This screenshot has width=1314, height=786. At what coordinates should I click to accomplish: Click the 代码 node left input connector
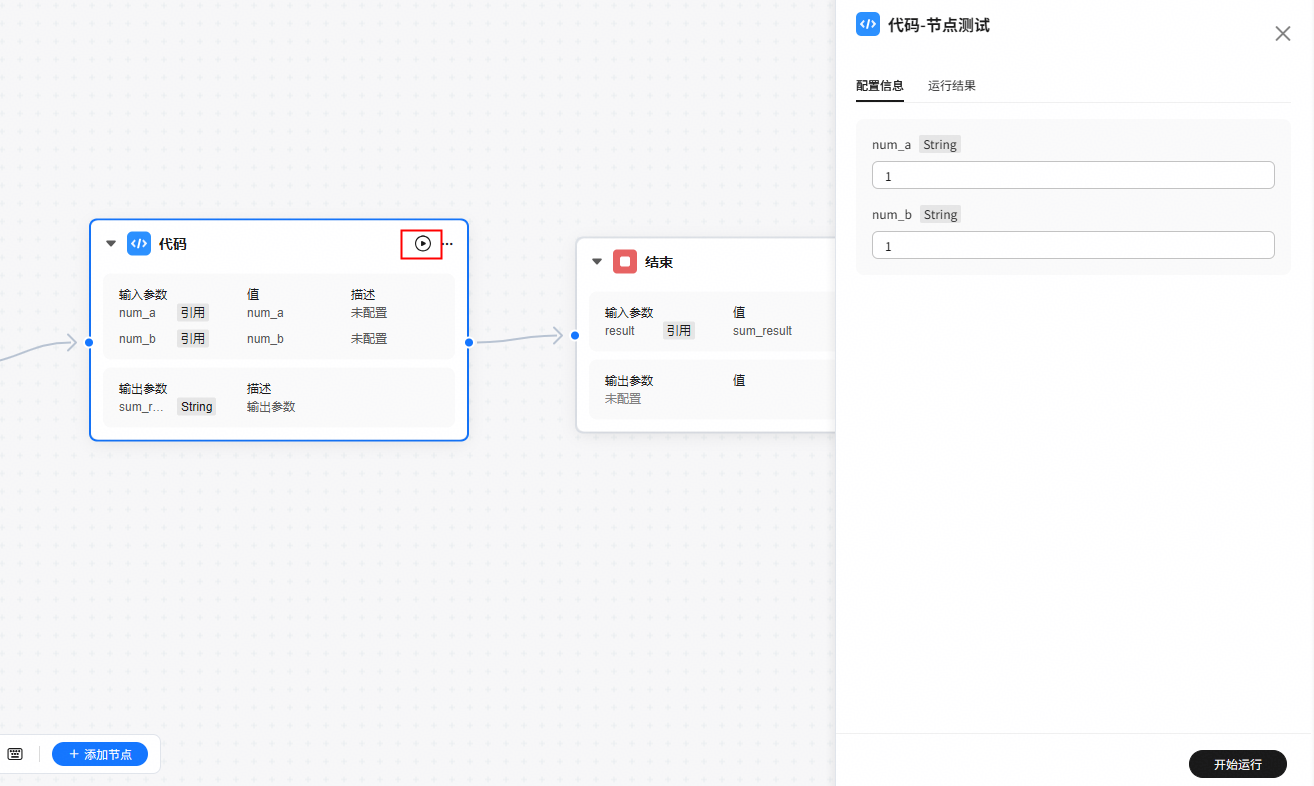(89, 343)
